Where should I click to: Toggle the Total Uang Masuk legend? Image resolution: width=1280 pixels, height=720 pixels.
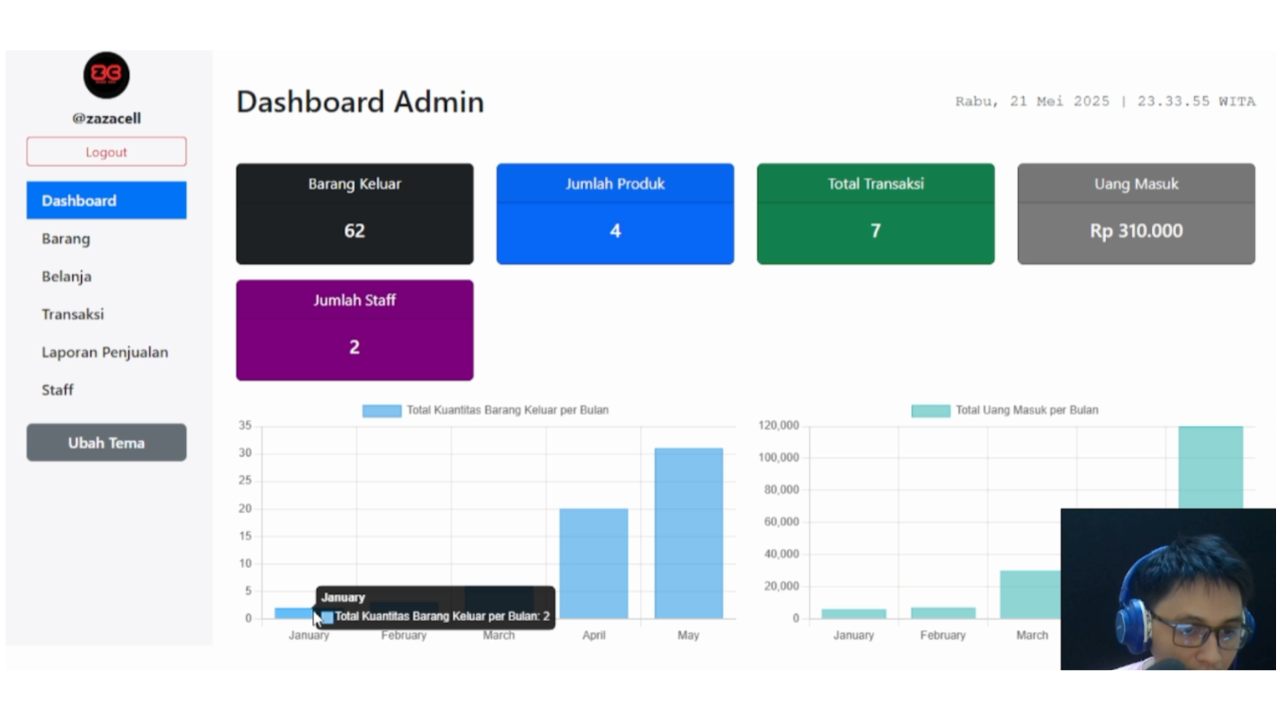(1005, 410)
